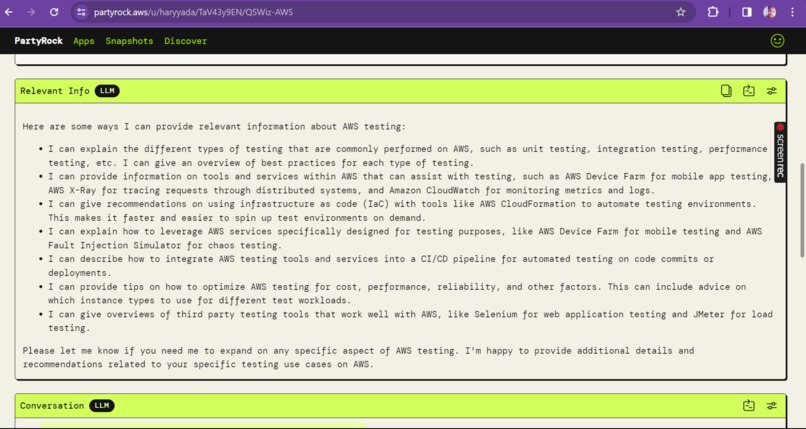This screenshot has width=806, height=429.
Task: Edit Relevant Info widget settings
Action: click(x=772, y=91)
